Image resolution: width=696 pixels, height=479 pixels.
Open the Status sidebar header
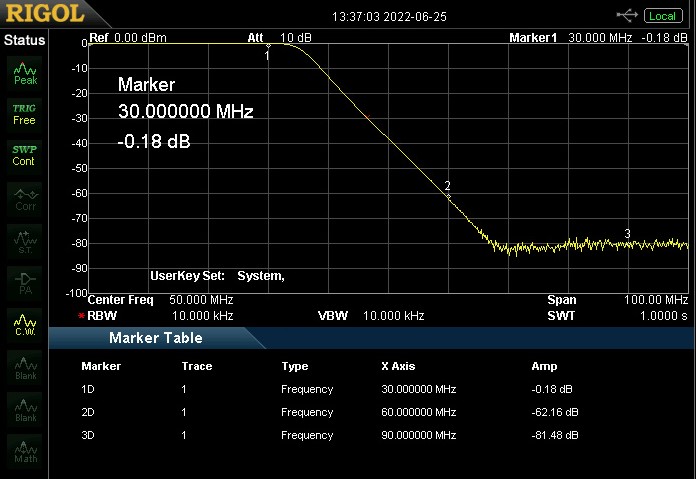pyautogui.click(x=24, y=40)
